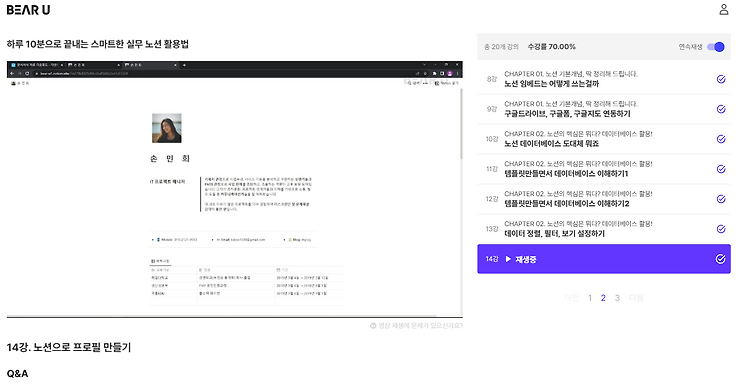Image resolution: width=750 pixels, height=389 pixels.
Task: Open lecture 13강 데이터 정렬, 필터, 보기 설정하기
Action: point(604,229)
